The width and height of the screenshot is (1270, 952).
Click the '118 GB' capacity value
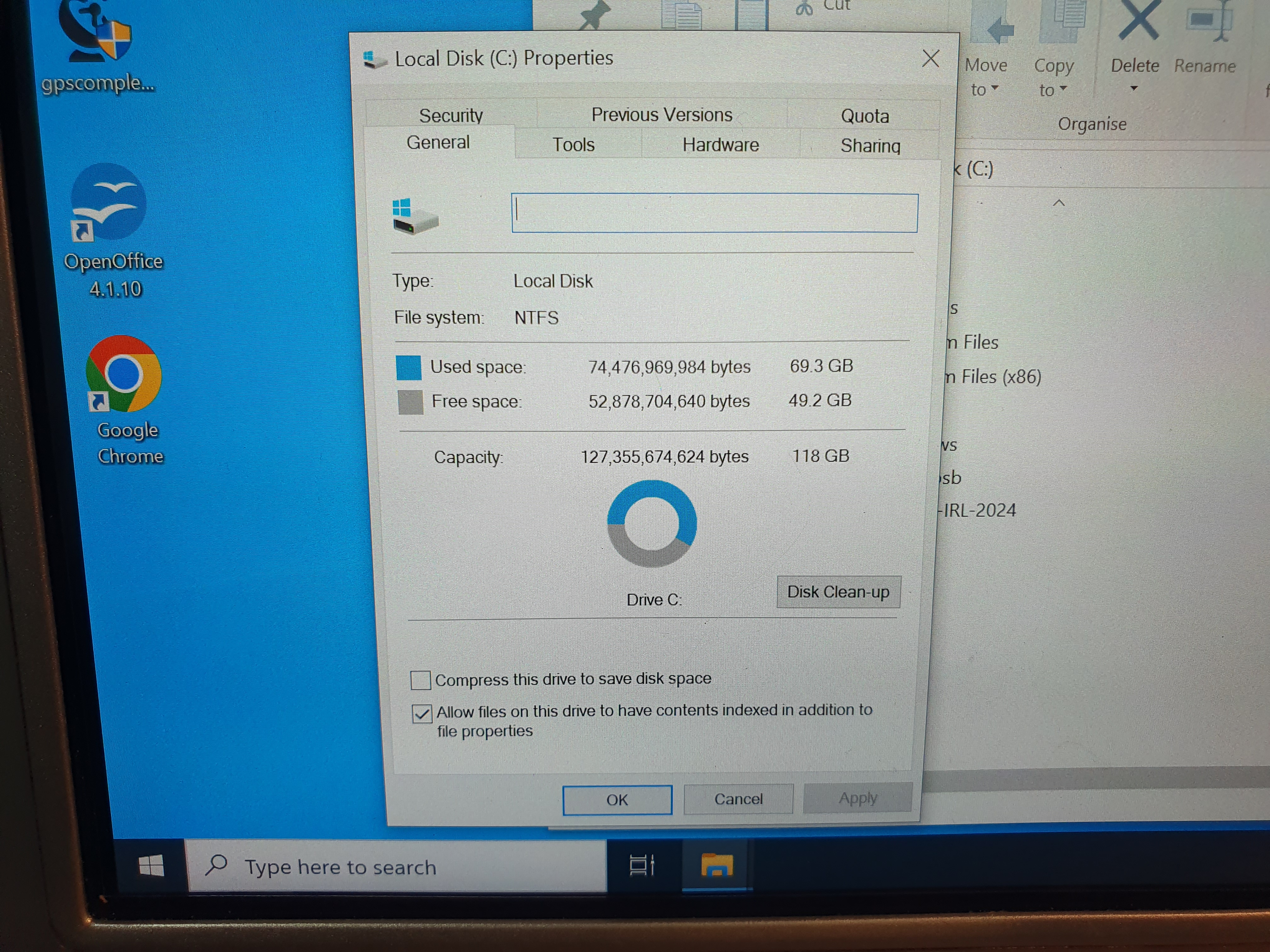[821, 456]
